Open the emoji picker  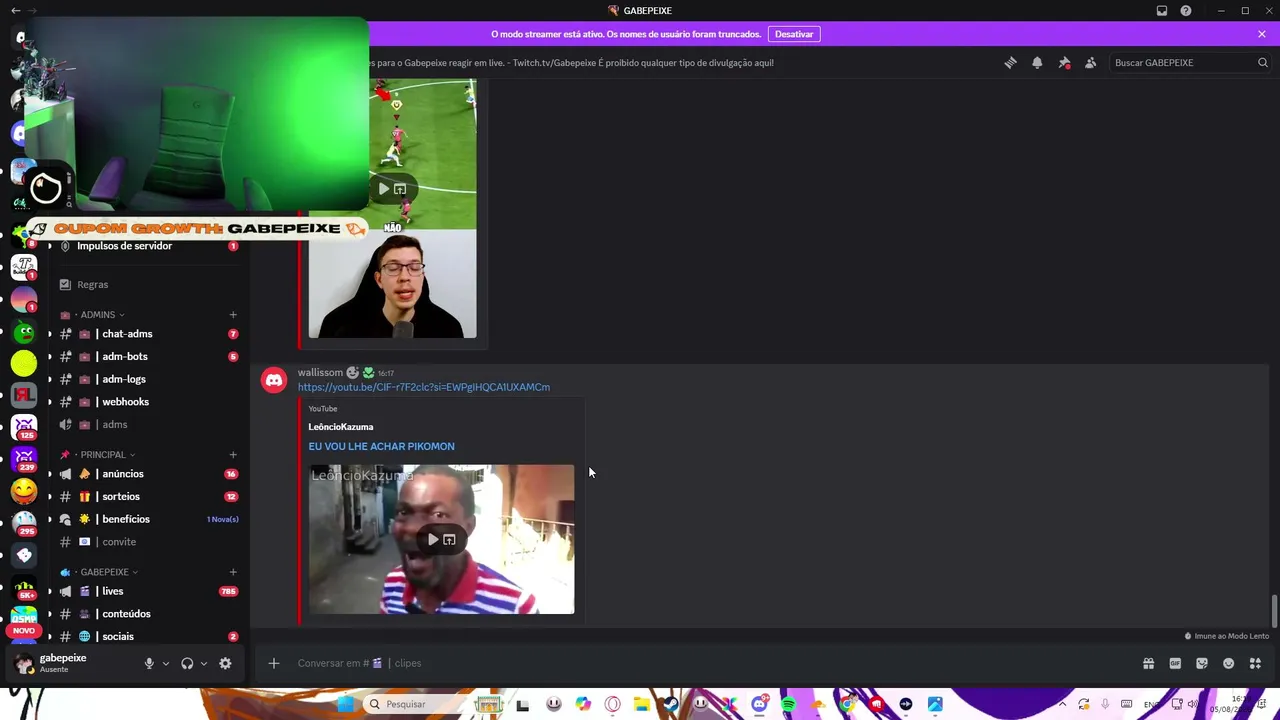click(x=1229, y=663)
